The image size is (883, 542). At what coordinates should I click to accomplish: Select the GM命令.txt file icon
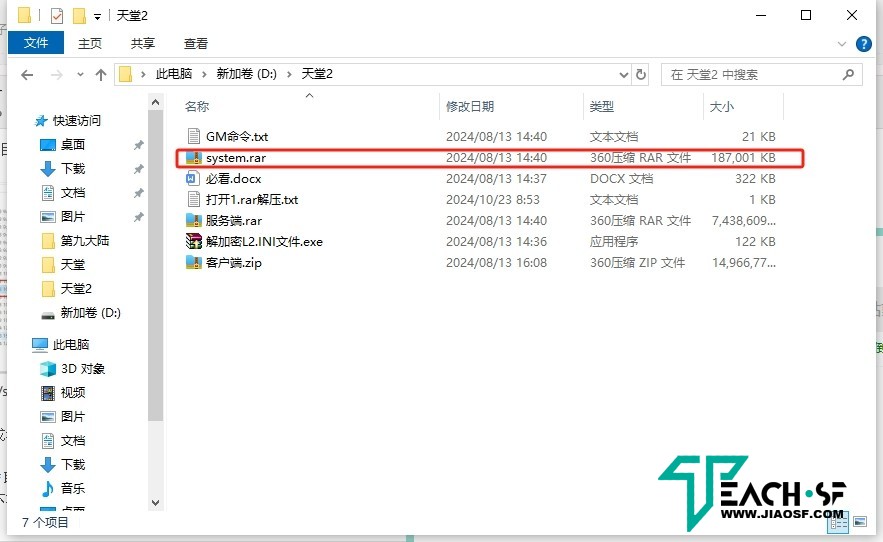194,136
